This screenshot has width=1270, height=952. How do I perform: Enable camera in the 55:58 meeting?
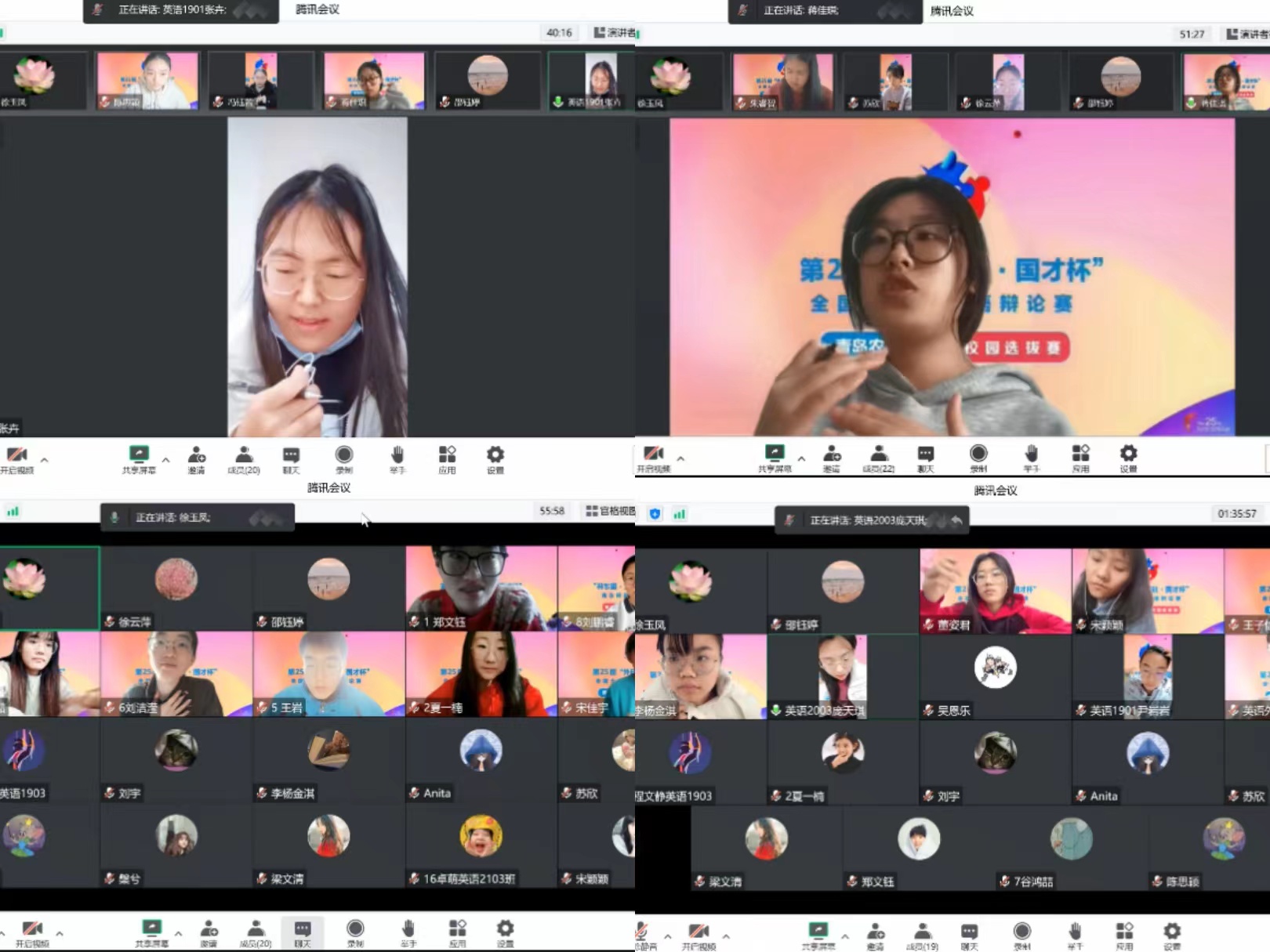[32, 933]
